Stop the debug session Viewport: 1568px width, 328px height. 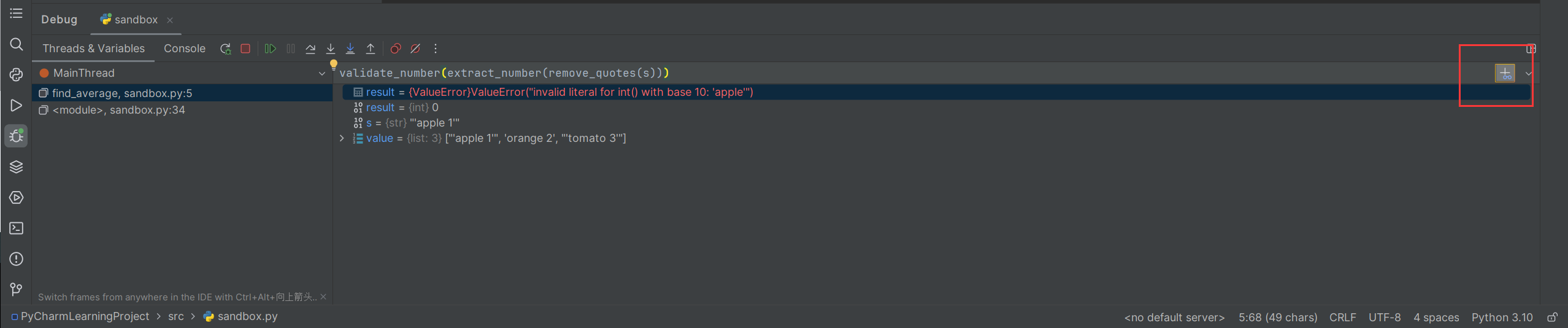[245, 49]
